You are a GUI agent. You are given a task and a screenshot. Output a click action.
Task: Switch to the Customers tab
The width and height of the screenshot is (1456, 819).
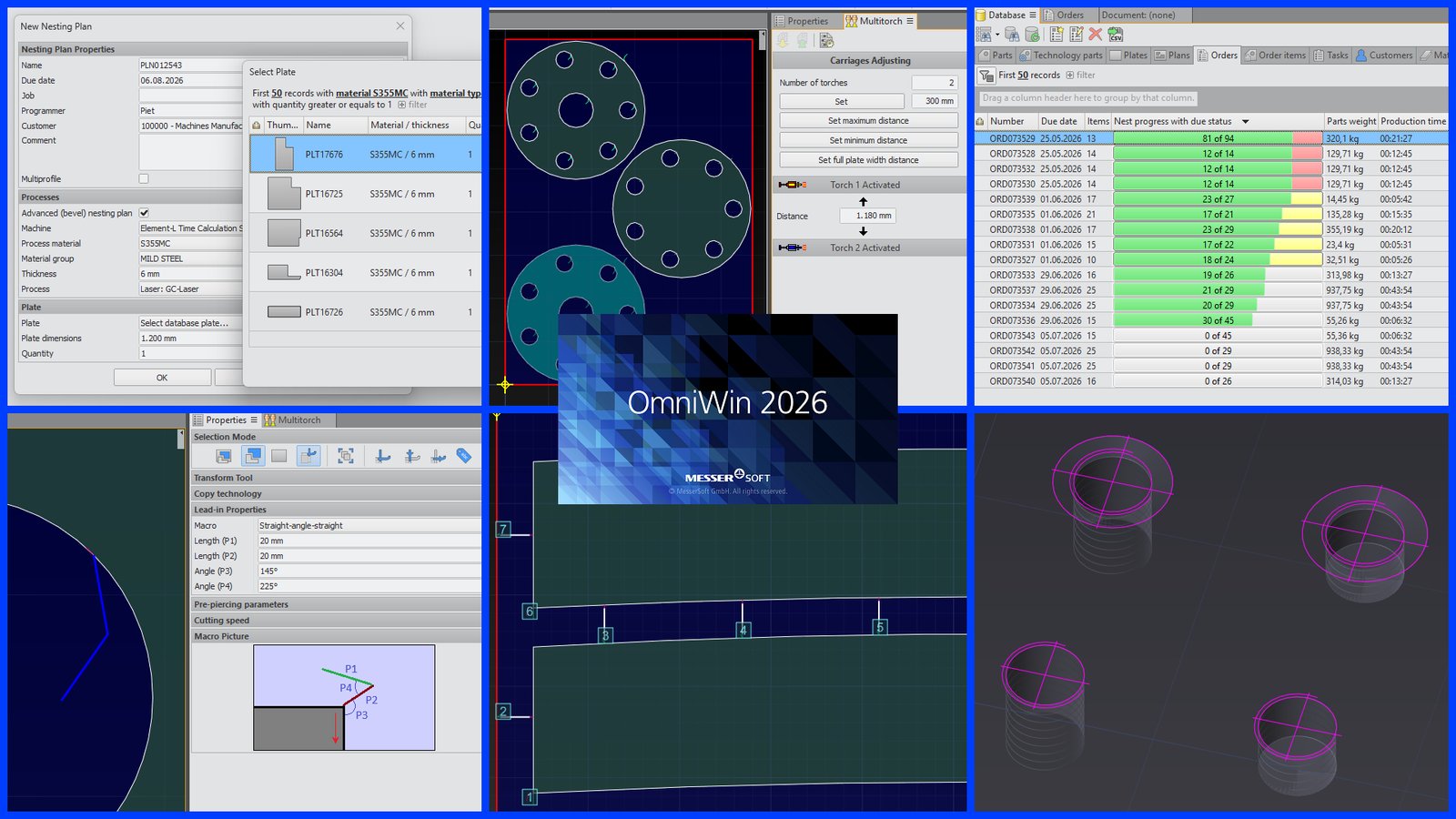pyautogui.click(x=1384, y=56)
